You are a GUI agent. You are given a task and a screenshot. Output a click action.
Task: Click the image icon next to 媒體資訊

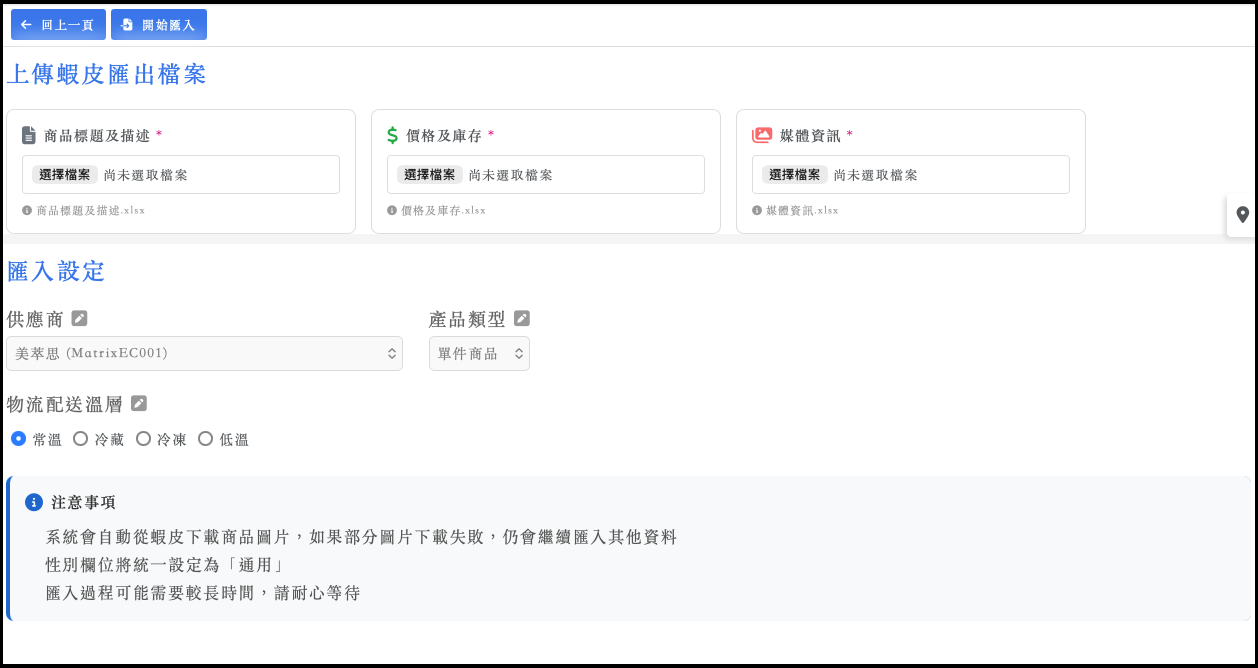(x=762, y=135)
